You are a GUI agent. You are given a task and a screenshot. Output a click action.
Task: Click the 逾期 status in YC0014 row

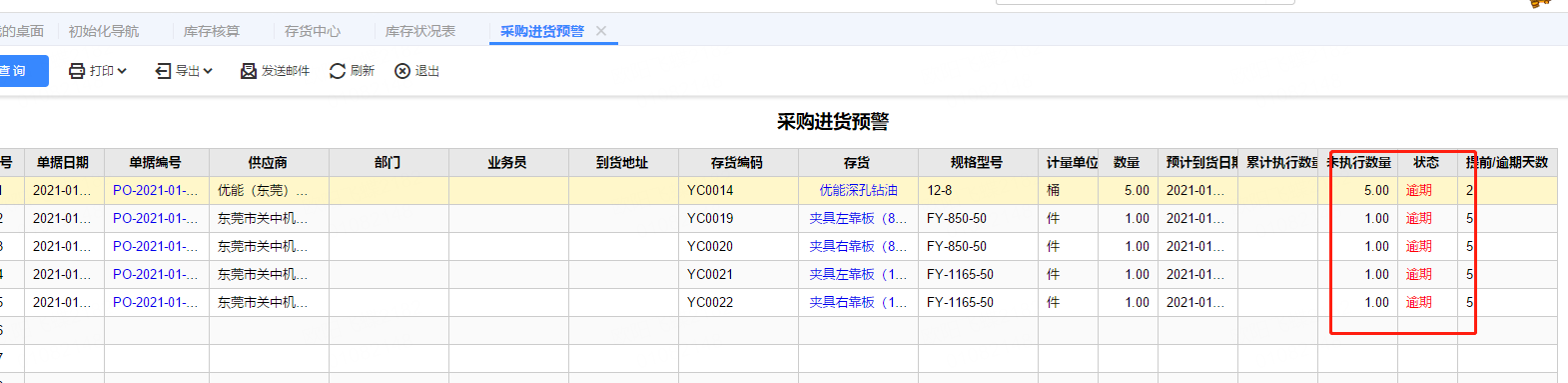tap(1419, 190)
